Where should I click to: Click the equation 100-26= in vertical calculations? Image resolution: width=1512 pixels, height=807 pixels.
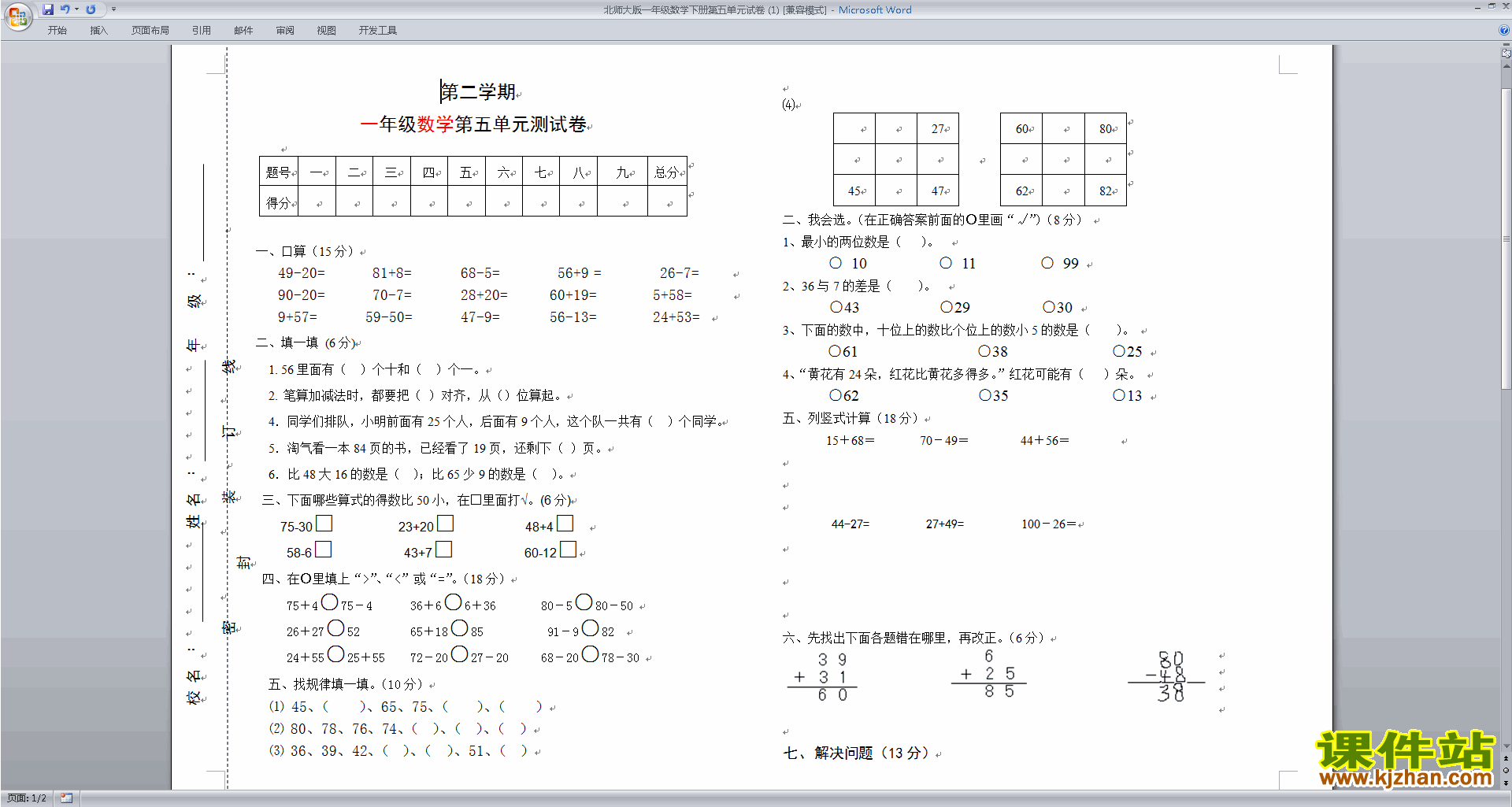pos(1049,524)
